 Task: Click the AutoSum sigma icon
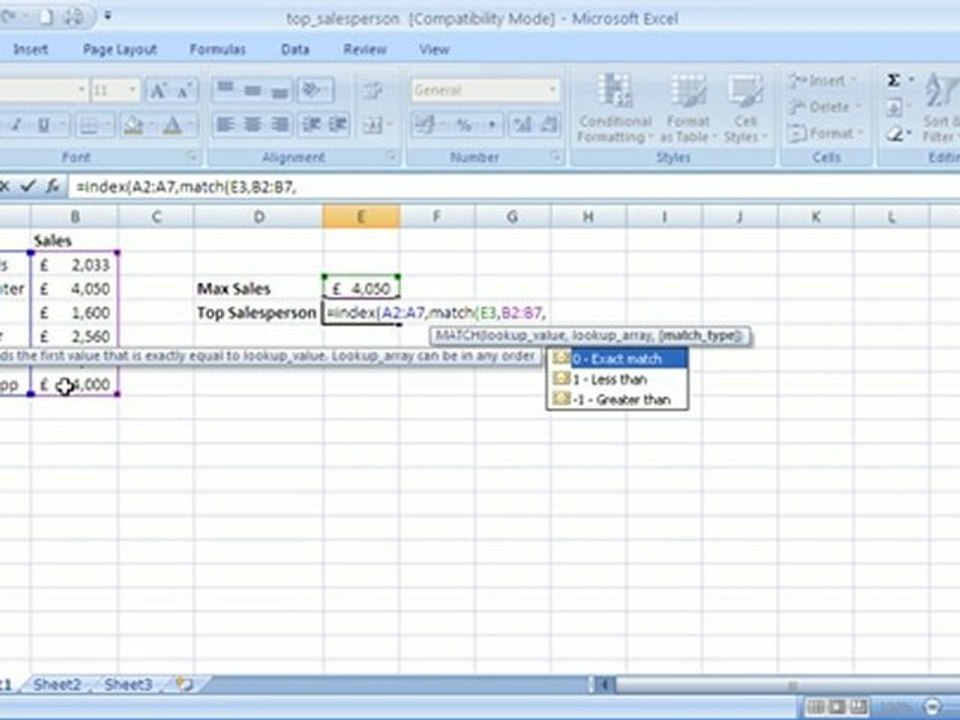point(894,80)
